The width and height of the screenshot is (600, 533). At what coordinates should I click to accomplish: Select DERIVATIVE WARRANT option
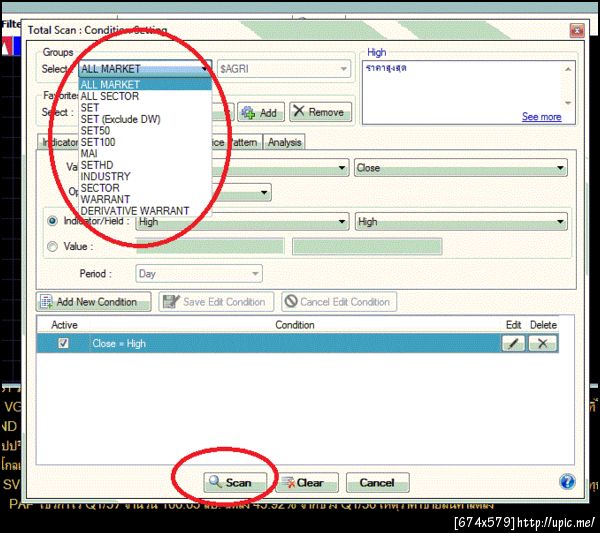coord(145,211)
